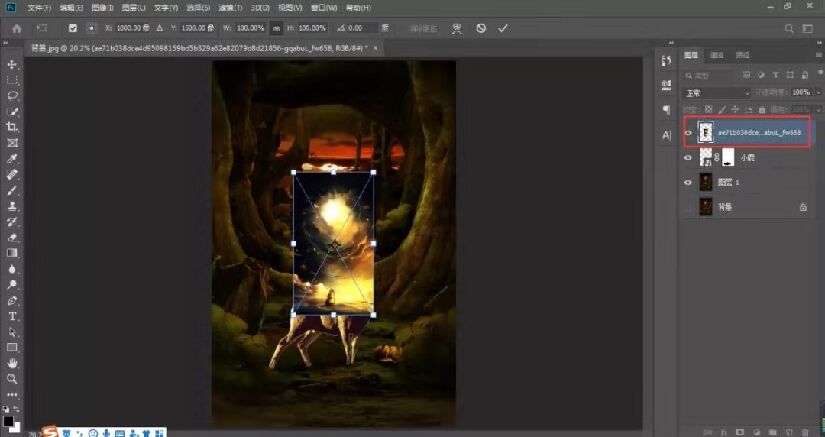Open the 文件(F) menu
Screen dimensions: 825x437
click(x=39, y=8)
